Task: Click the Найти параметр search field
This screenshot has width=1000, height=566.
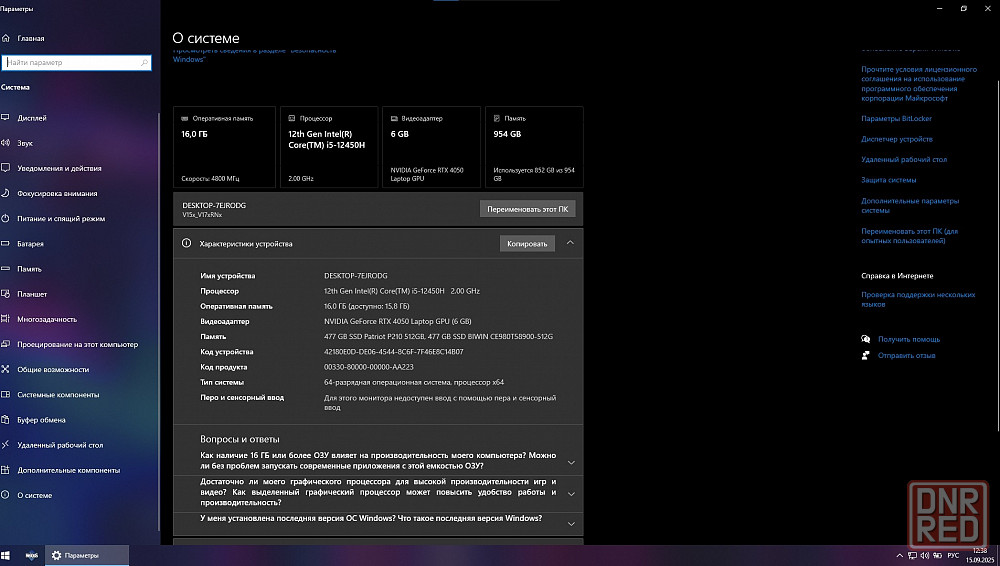Action: point(78,62)
